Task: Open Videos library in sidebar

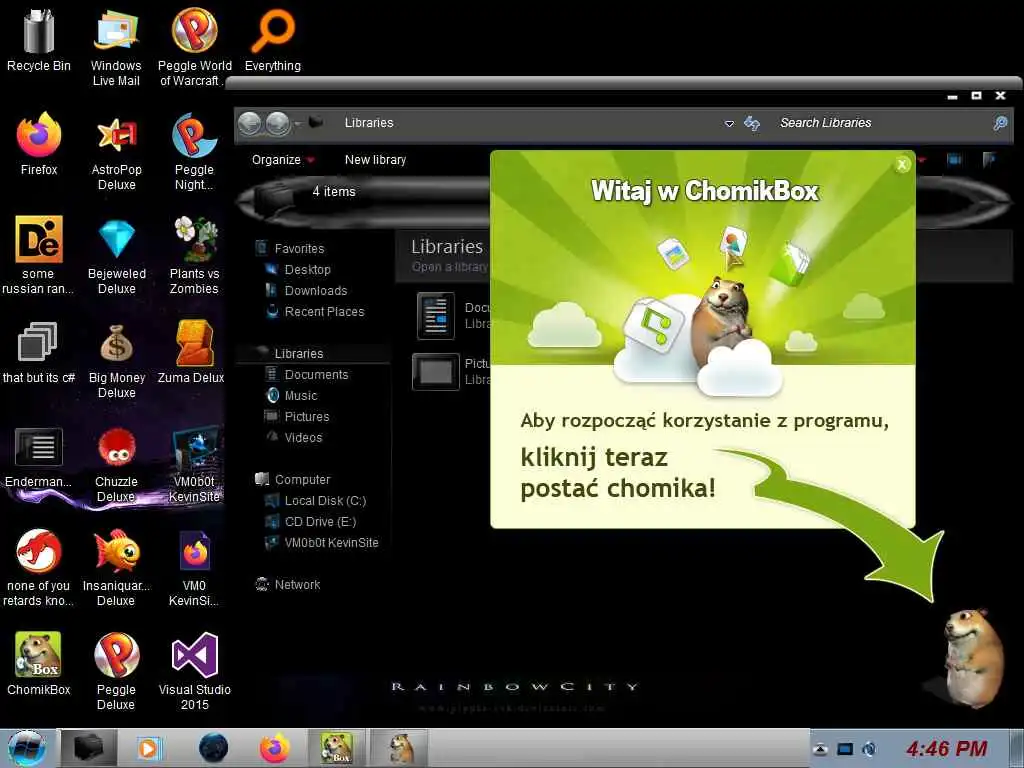Action: (x=304, y=438)
